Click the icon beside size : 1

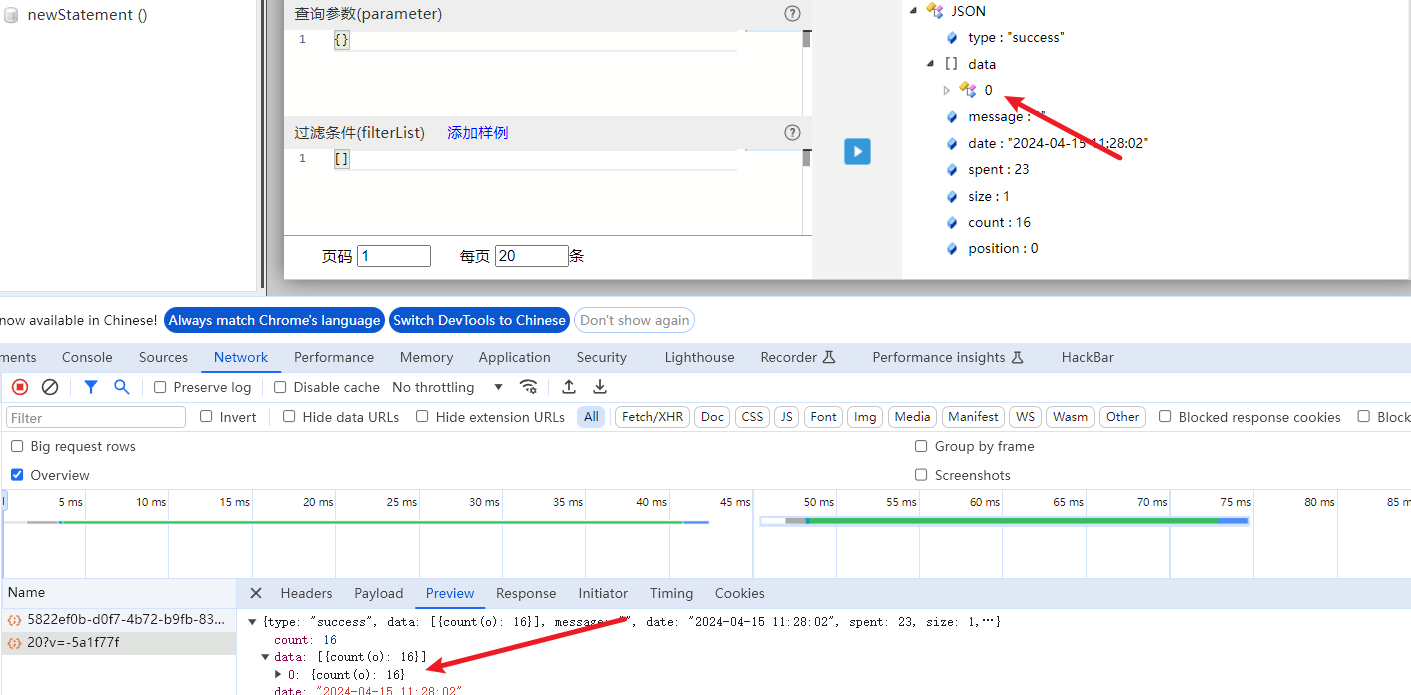click(953, 196)
